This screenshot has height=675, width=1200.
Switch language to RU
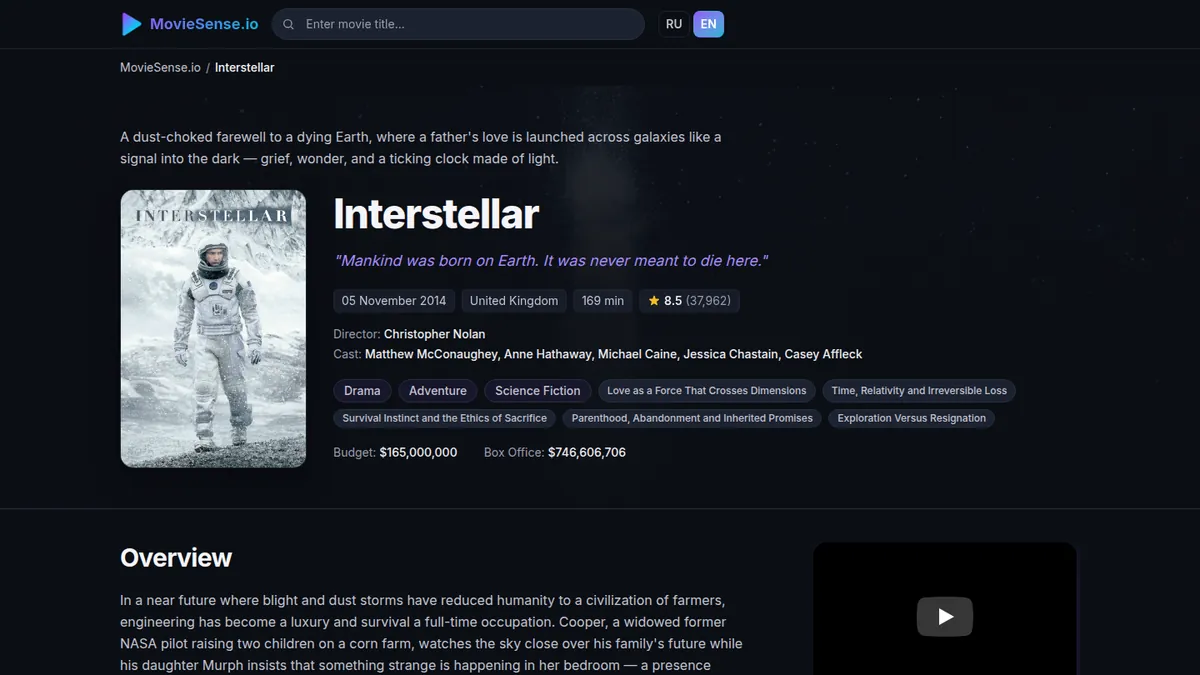pyautogui.click(x=674, y=24)
